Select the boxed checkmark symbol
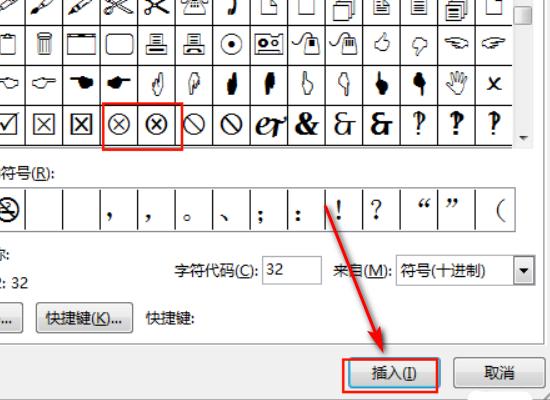The height and width of the screenshot is (400, 550). [x=10, y=125]
